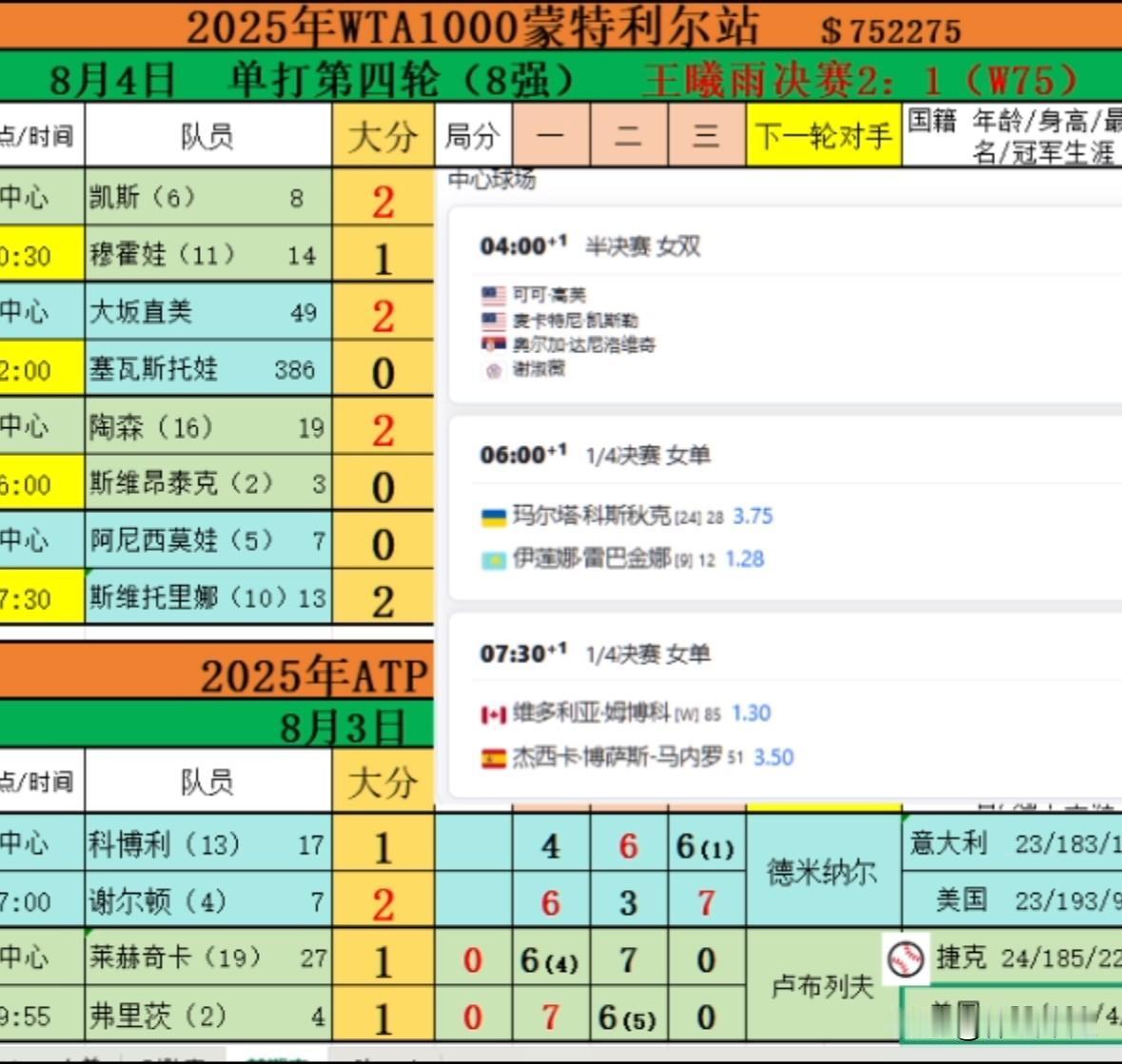Select the 塞瓦斯托娃 player cell
This screenshot has width=1122, height=1064.
pos(208,368)
